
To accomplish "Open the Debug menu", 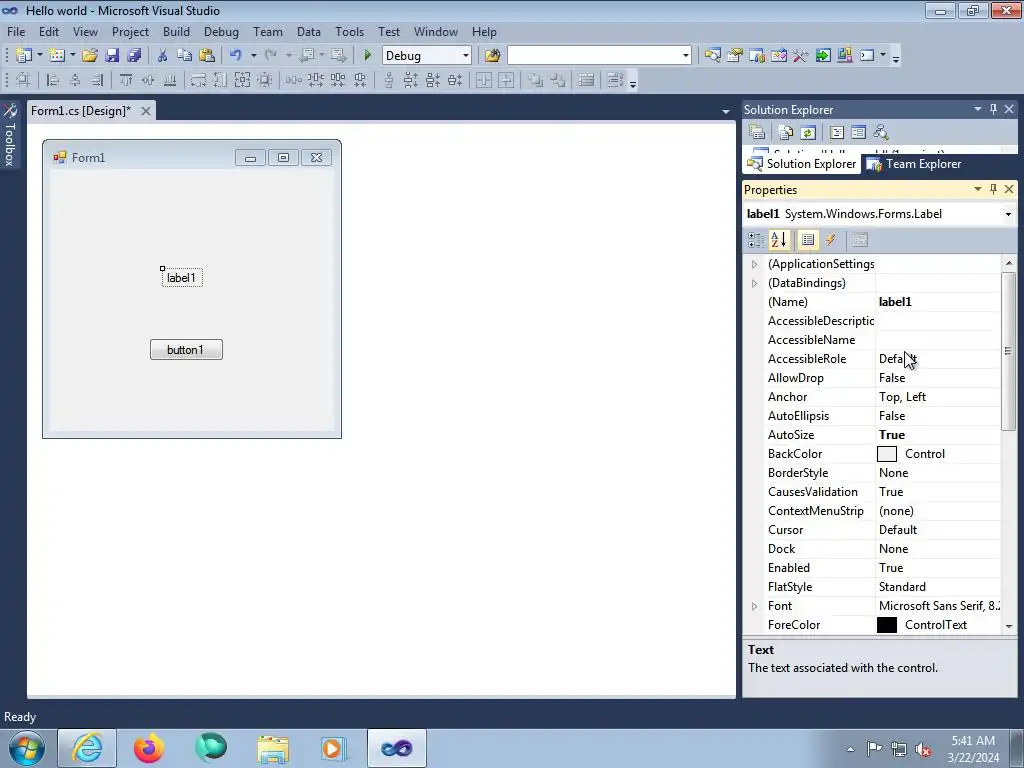I will [221, 31].
